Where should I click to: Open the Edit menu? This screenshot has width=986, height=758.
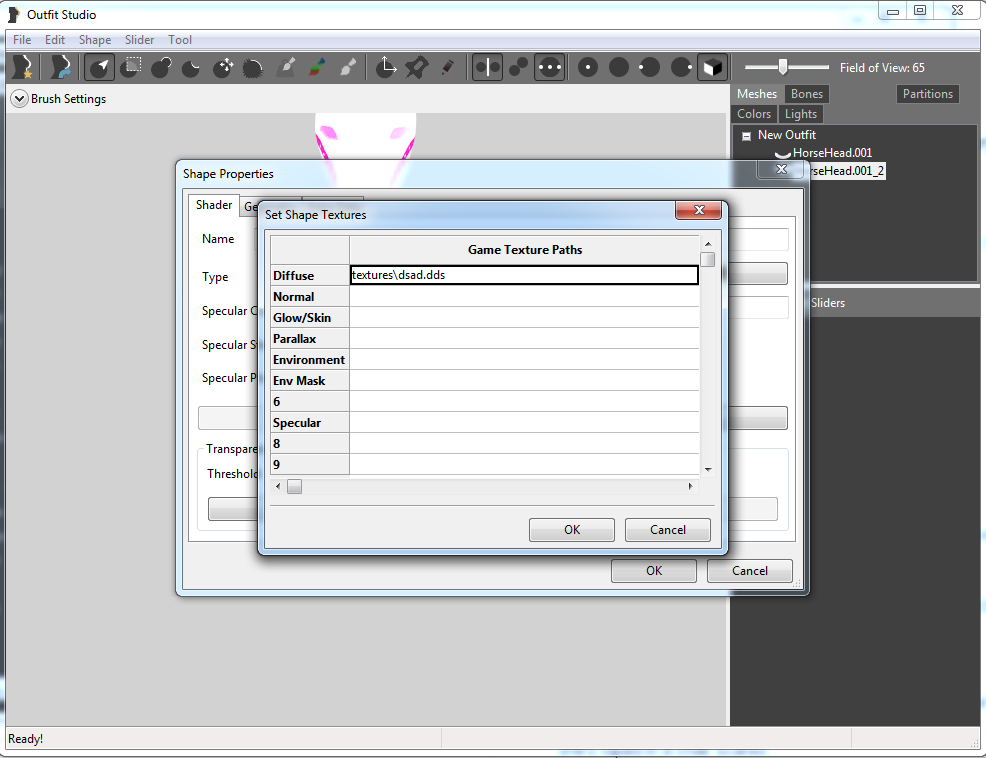(x=55, y=40)
